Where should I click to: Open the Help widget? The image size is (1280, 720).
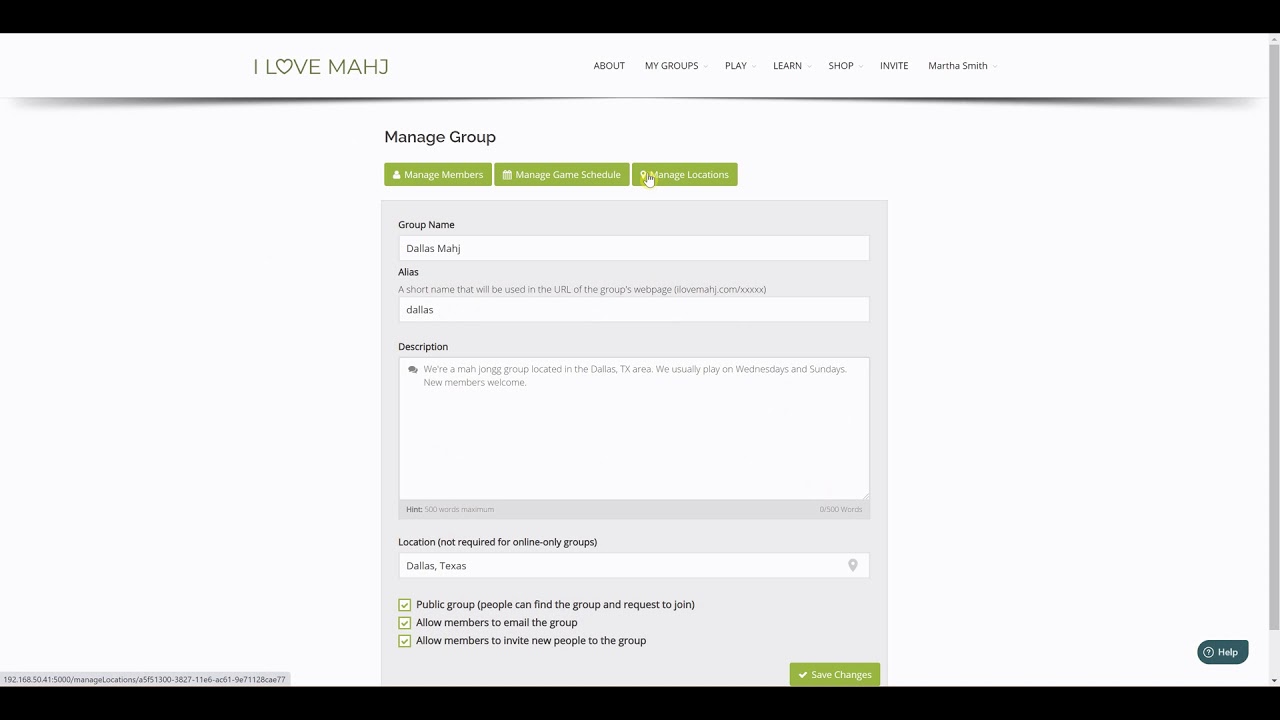coord(1222,652)
